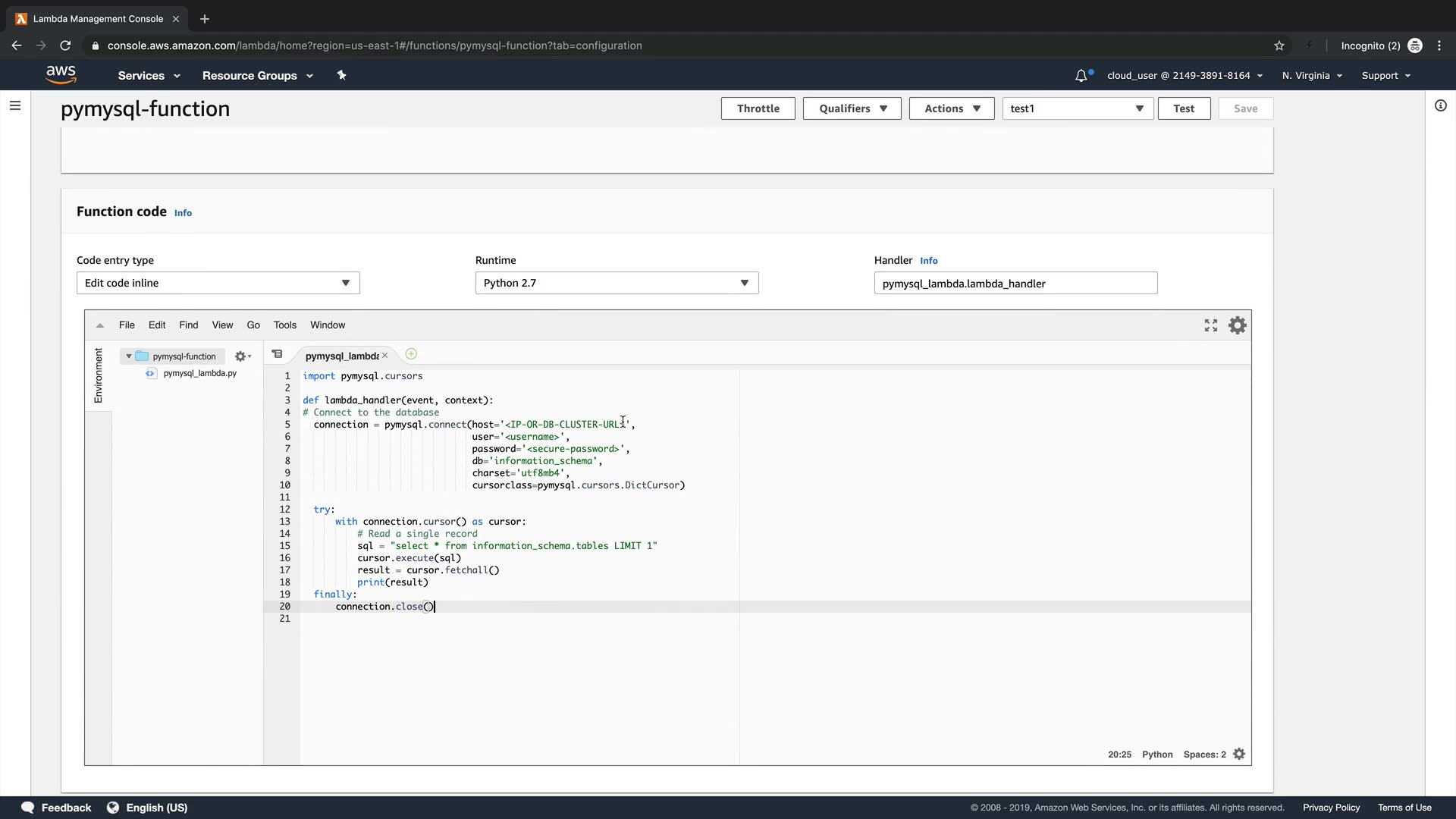Open the Find menu in editor
The height and width of the screenshot is (819, 1456).
188,325
